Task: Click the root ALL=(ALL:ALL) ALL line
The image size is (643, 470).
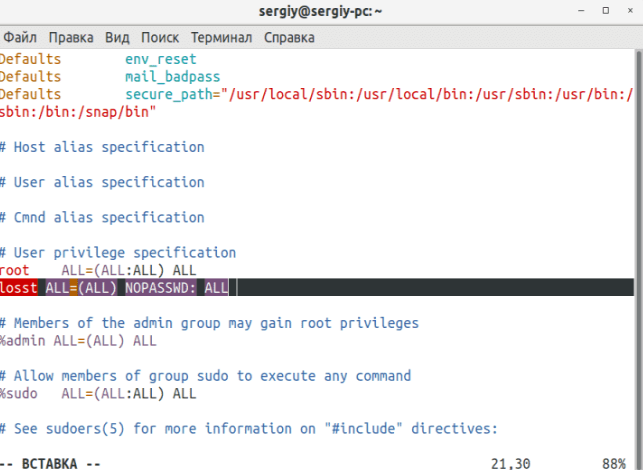Action: [x=98, y=271]
